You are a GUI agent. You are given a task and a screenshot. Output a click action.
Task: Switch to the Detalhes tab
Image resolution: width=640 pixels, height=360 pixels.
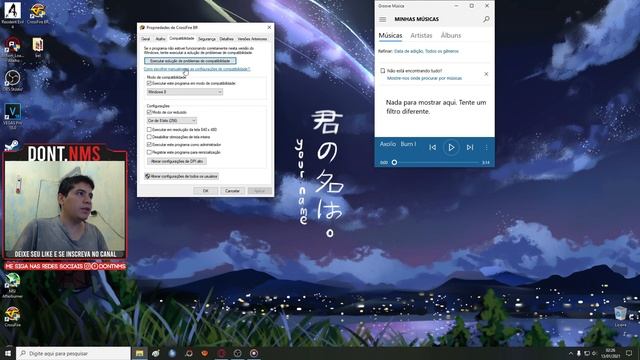pos(227,39)
